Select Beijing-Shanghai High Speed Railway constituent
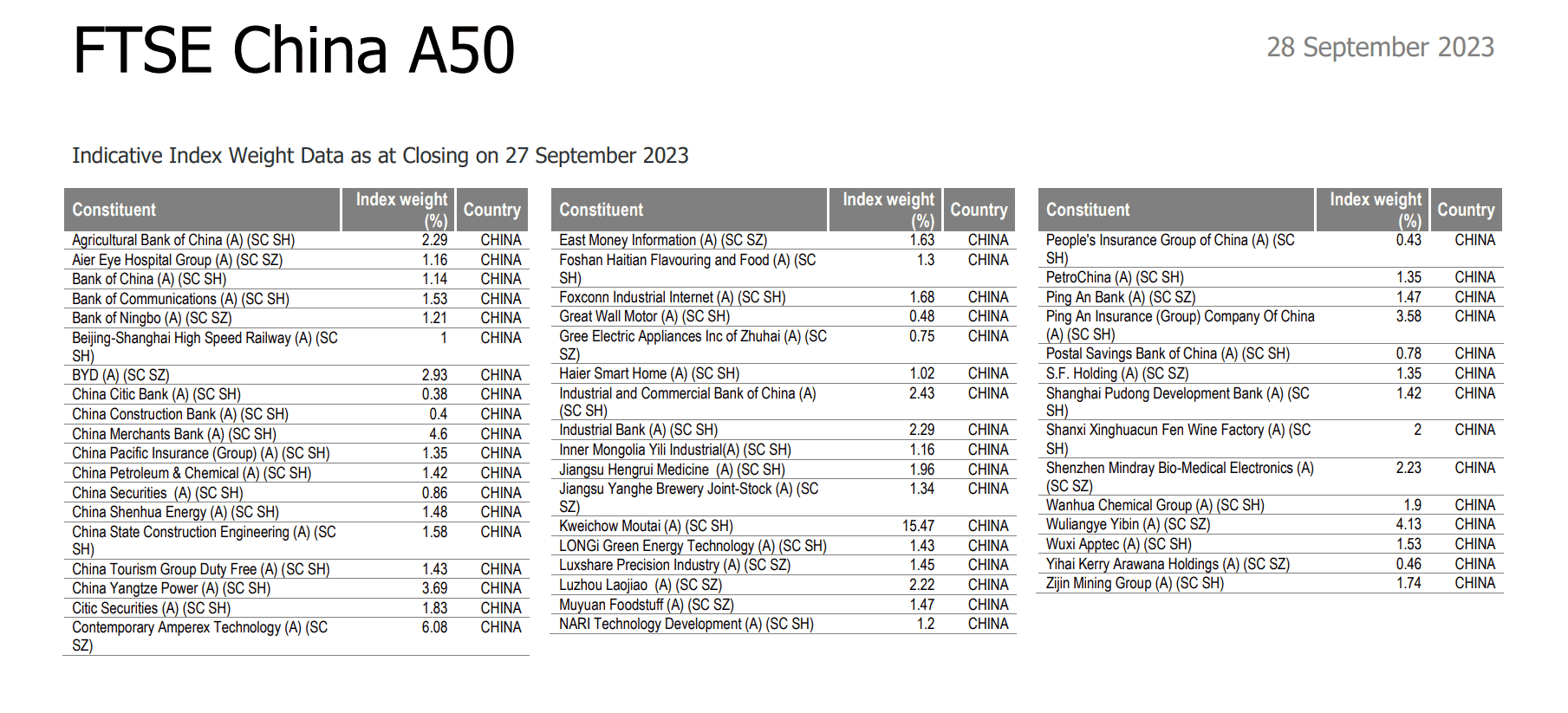 (205, 347)
